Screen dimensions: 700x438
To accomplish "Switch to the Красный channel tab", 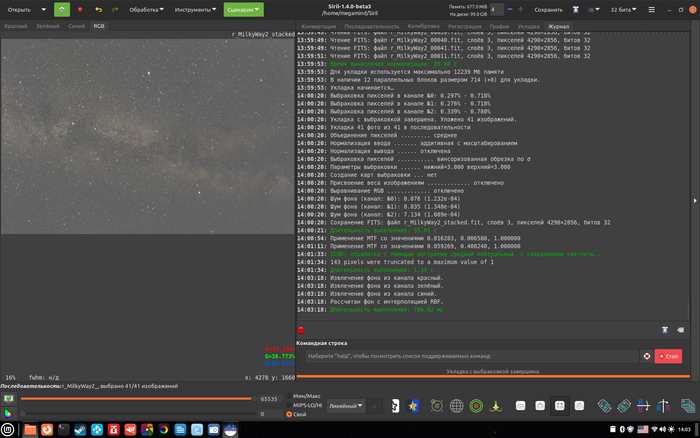I will tap(16, 26).
